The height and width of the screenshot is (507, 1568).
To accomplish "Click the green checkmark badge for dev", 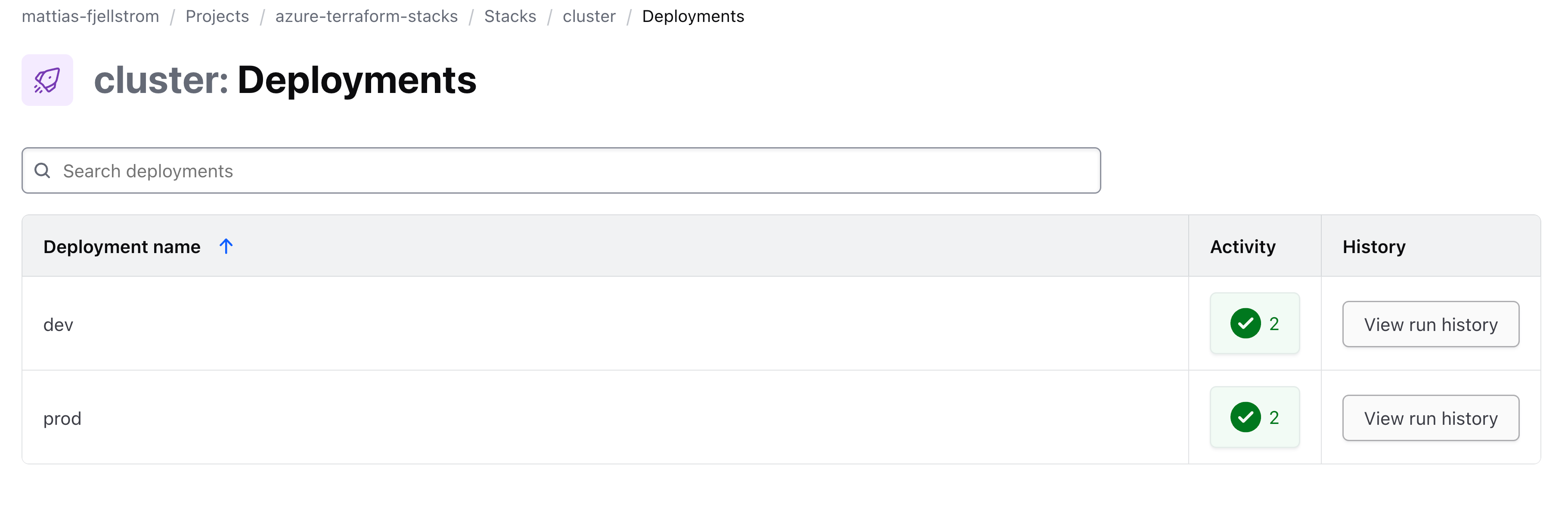I will click(1247, 324).
